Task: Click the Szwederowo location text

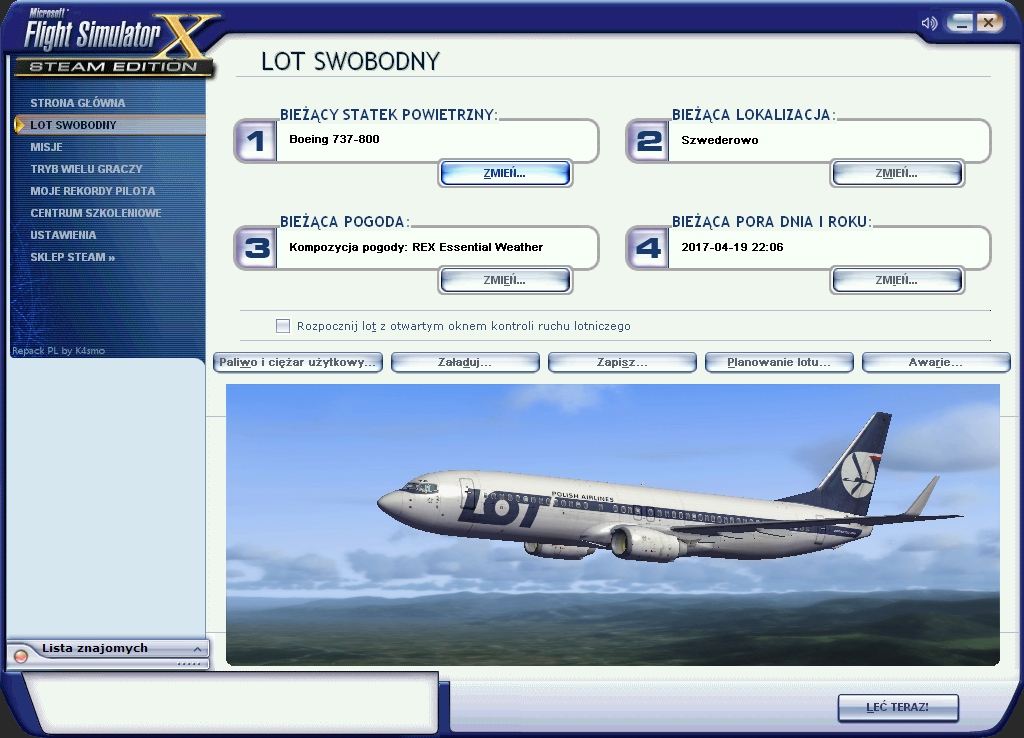Action: [720, 140]
